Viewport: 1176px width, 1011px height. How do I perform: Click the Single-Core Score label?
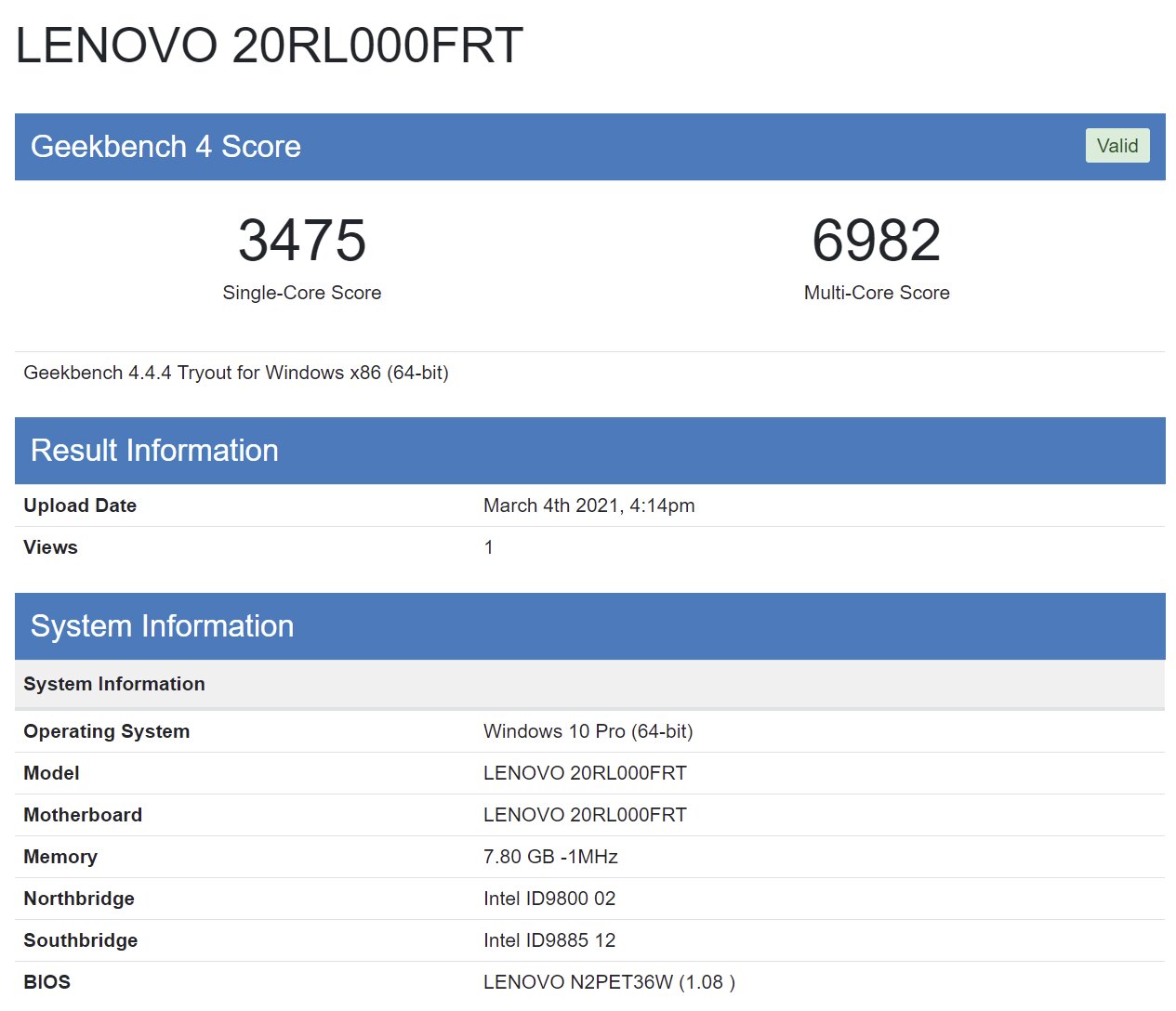point(302,293)
